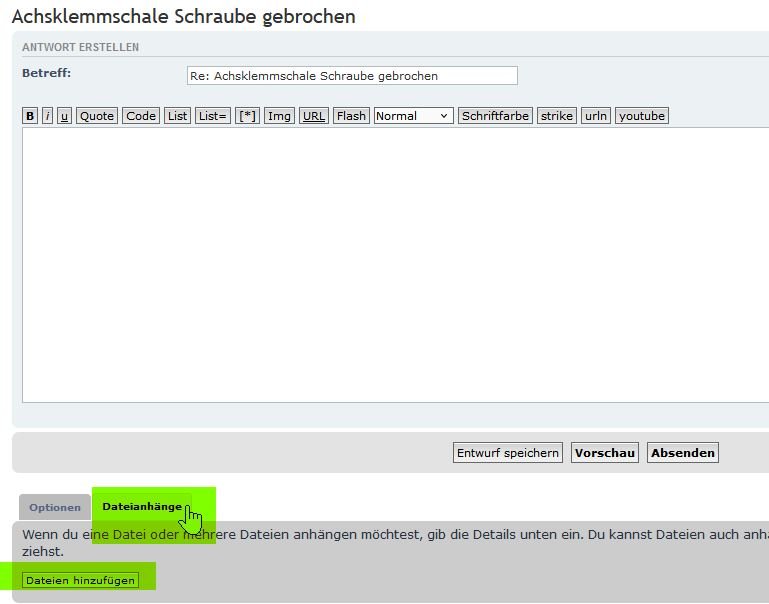Apply underline with the u button
Screen dimensions: 769x604
[x=64, y=116]
